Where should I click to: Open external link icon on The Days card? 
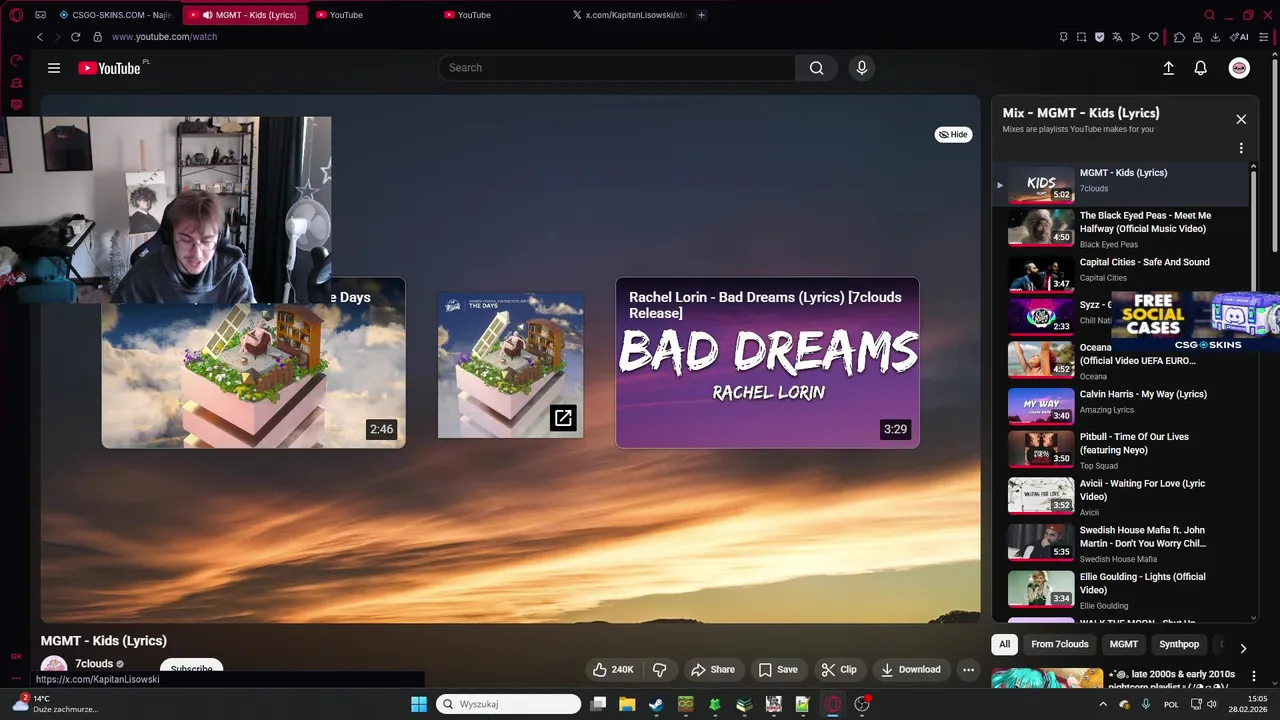(x=563, y=418)
